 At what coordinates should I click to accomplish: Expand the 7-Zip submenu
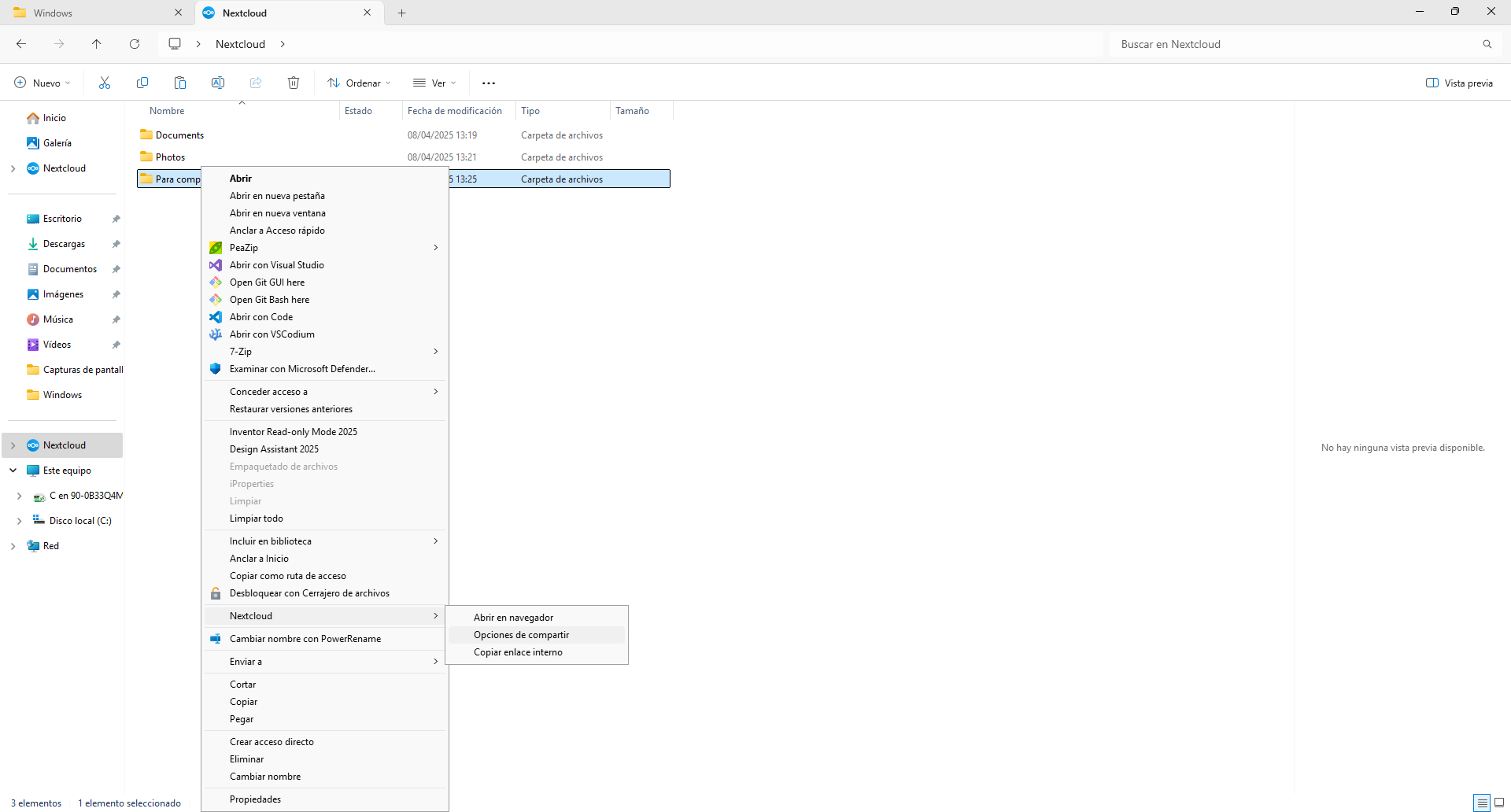coord(436,352)
